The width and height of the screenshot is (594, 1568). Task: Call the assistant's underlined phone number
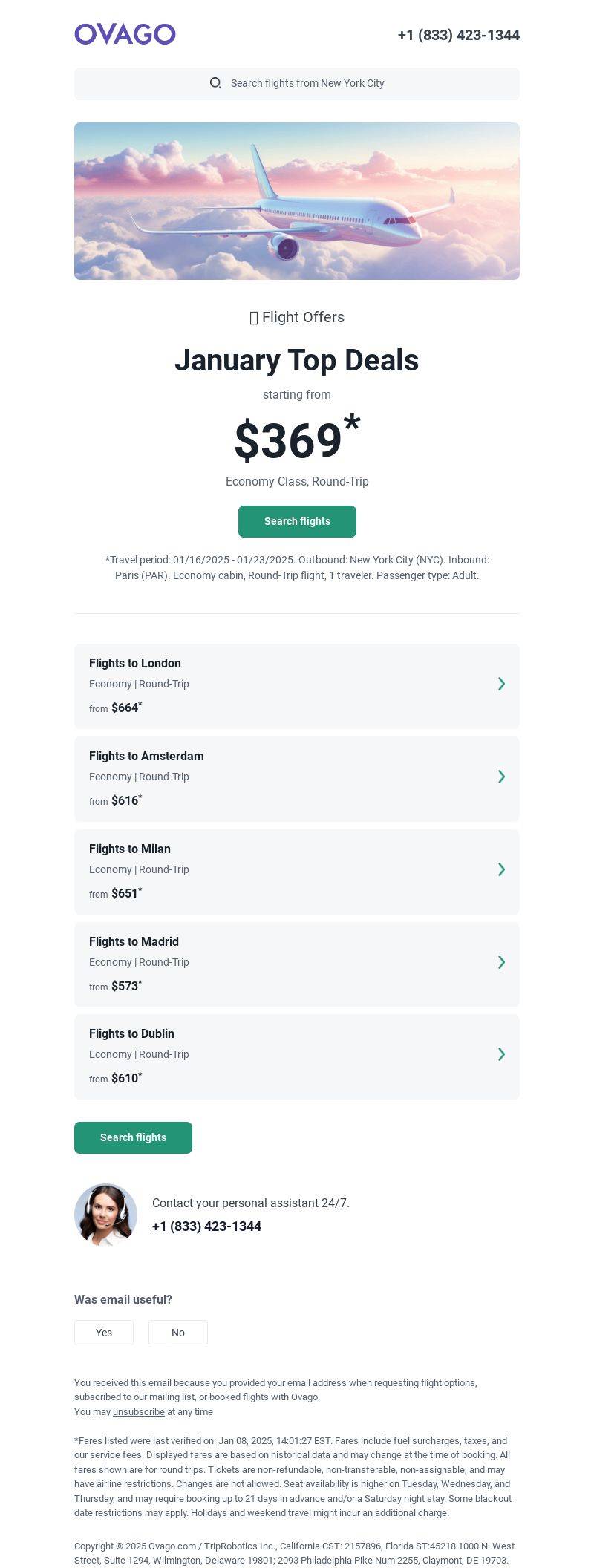[x=206, y=1226]
